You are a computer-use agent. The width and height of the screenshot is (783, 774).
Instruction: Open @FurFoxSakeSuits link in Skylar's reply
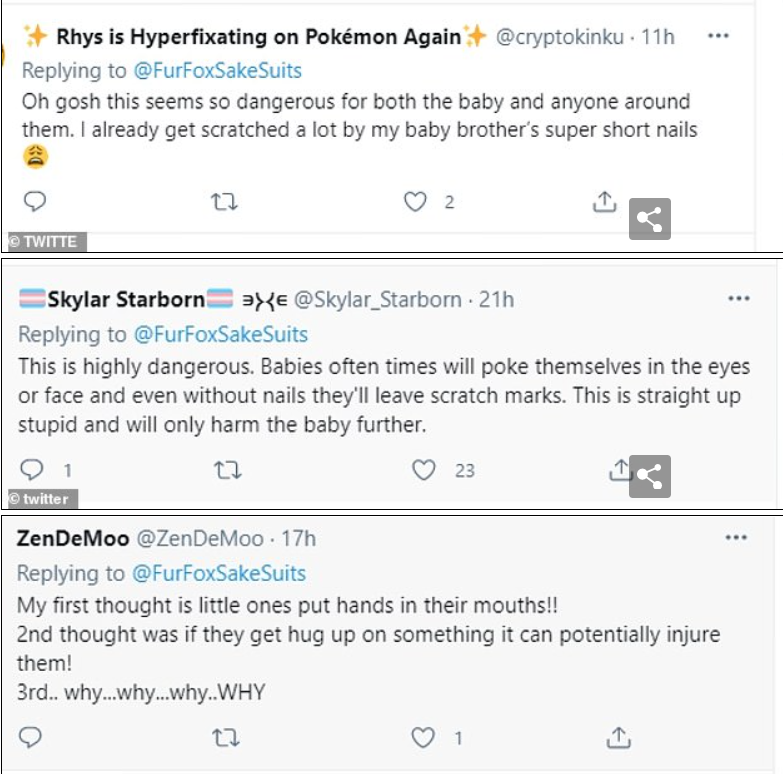click(220, 334)
